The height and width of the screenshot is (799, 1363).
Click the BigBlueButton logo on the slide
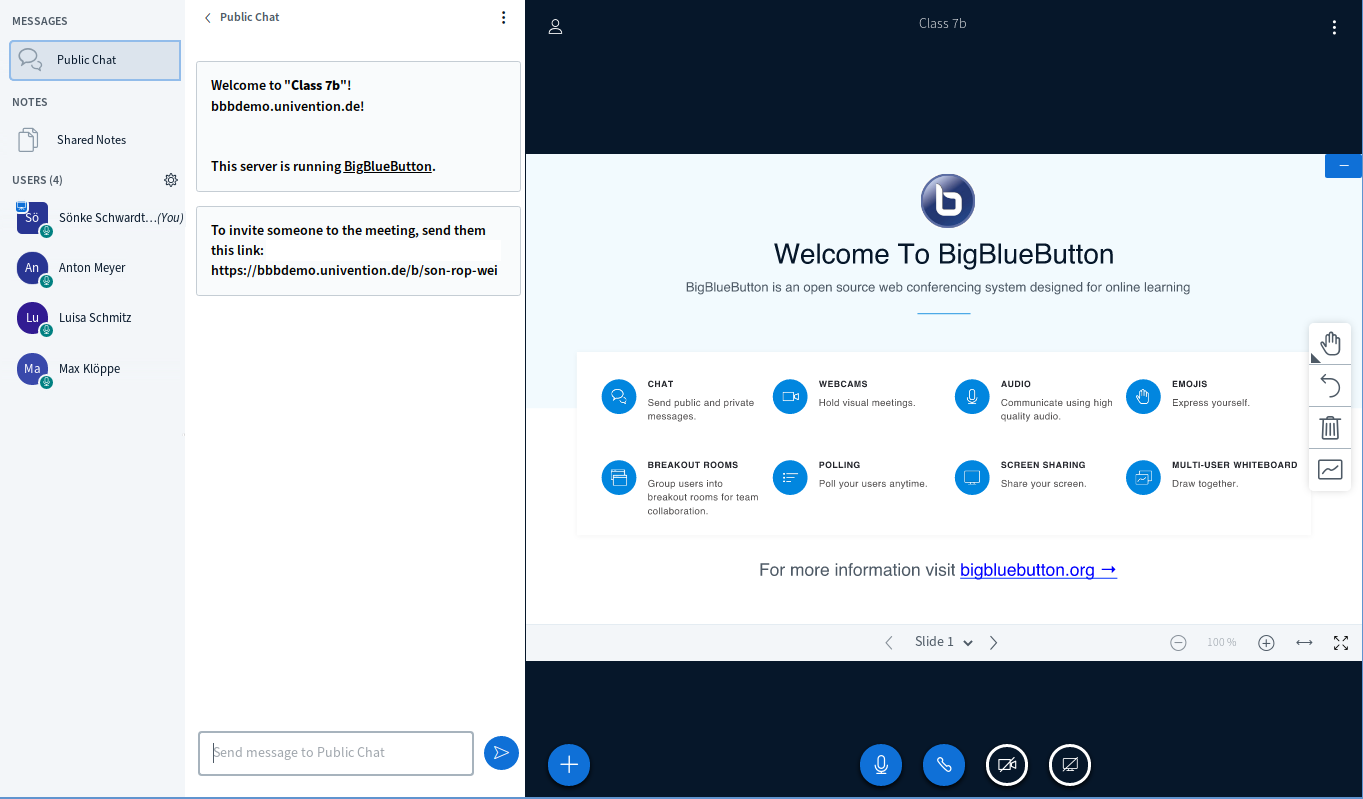tap(947, 201)
